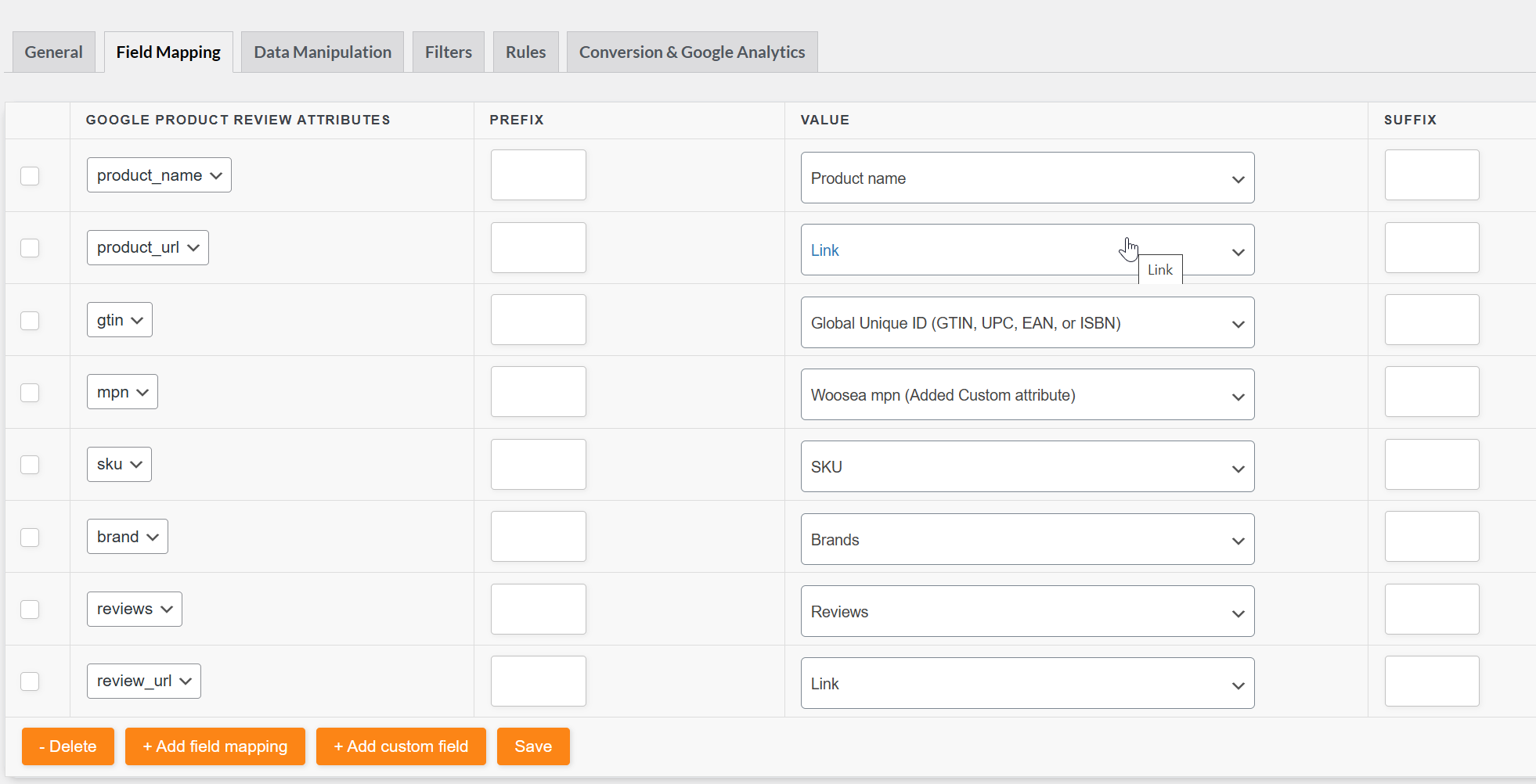Focus the sku suffix field
This screenshot has height=784, width=1536.
(x=1432, y=464)
